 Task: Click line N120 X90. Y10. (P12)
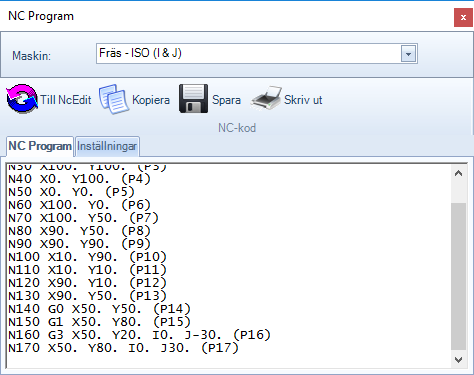tap(87, 283)
